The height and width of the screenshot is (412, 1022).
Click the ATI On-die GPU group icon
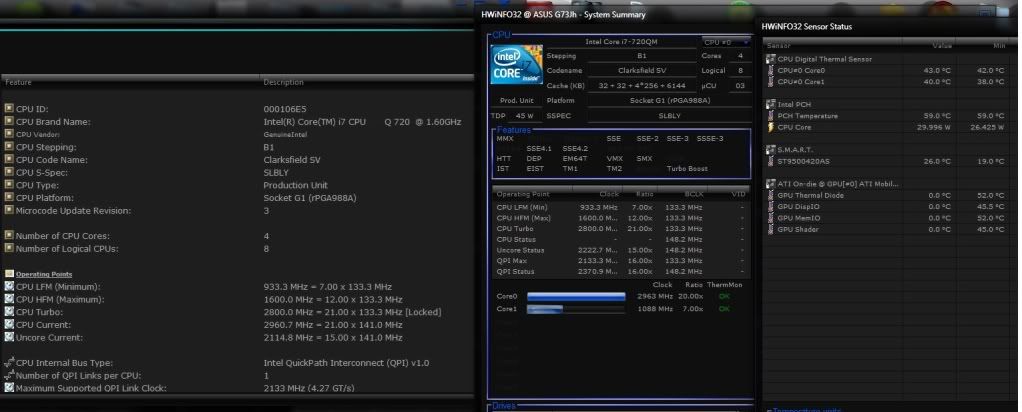tap(771, 184)
